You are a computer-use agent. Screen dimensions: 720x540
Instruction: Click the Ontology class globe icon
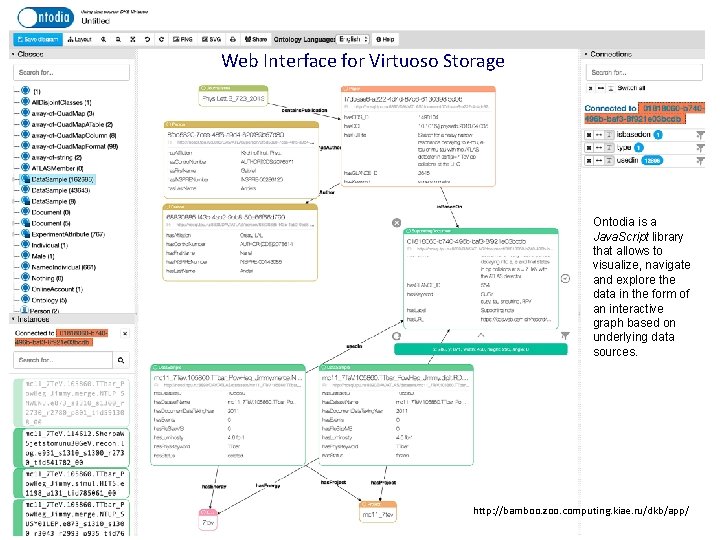(25, 300)
